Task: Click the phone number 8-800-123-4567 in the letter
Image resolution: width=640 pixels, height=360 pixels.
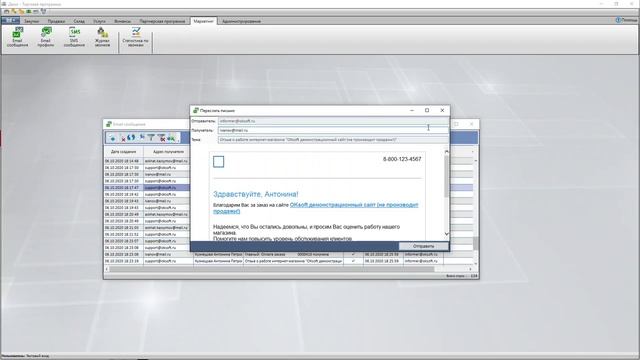Action: coord(402,159)
